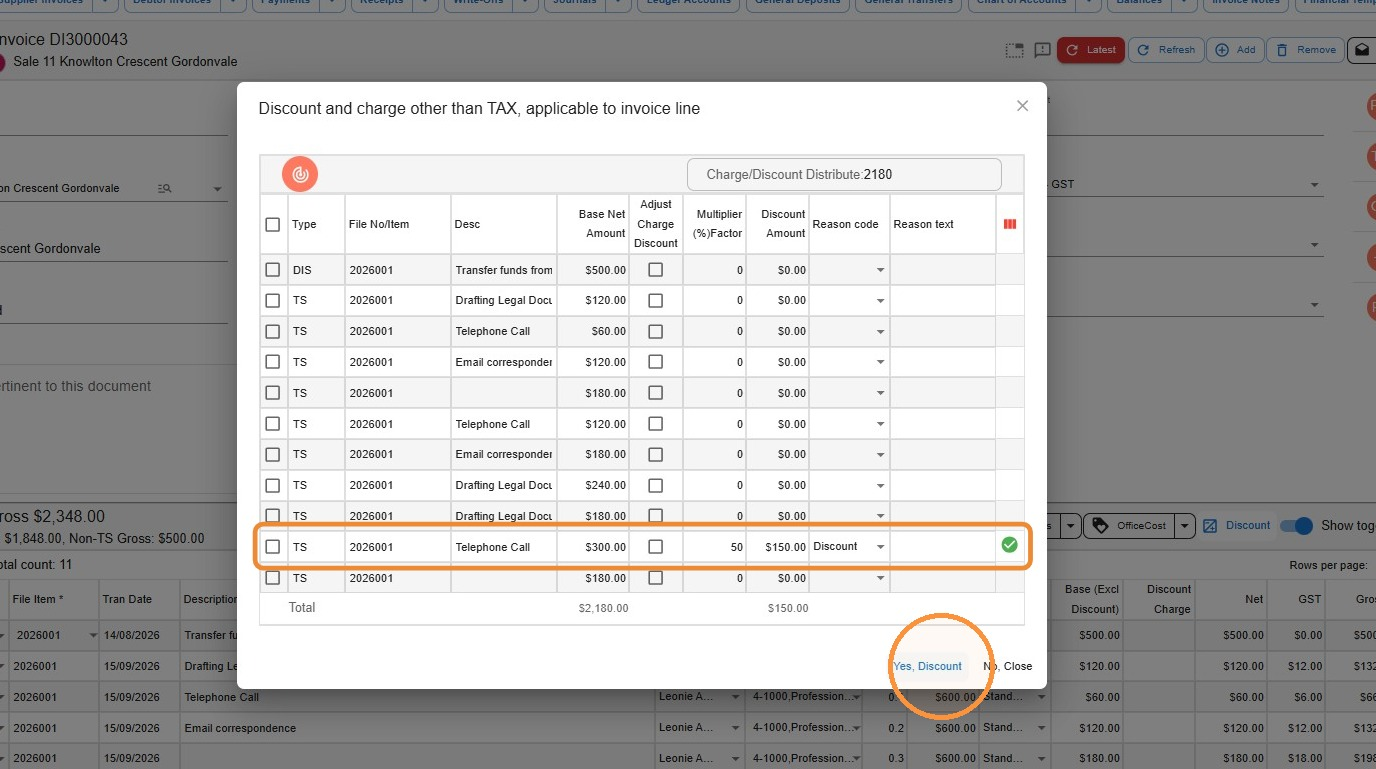Select the DIS row checkbox
Image resolution: width=1376 pixels, height=769 pixels.
coord(273,270)
